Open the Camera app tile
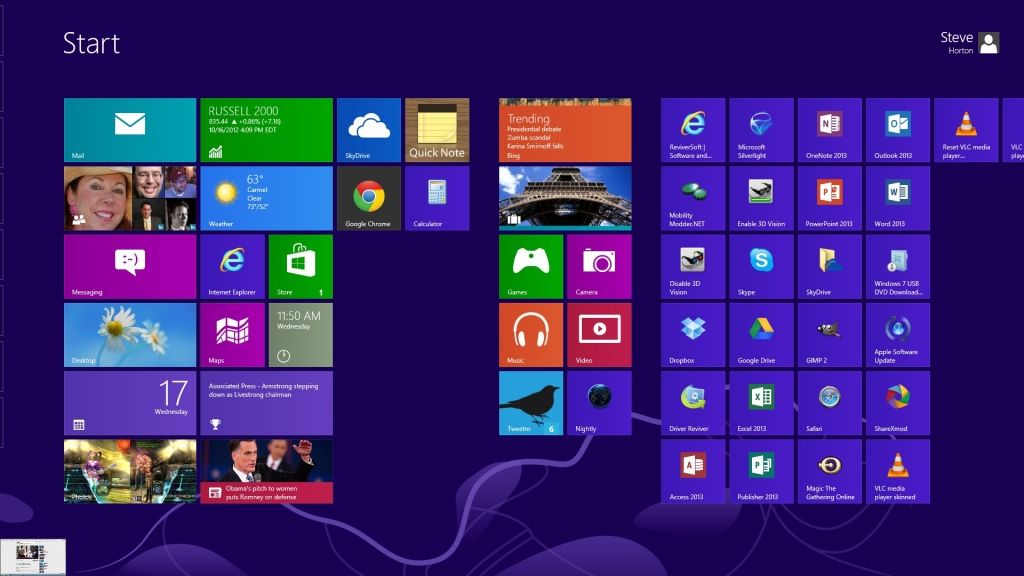The image size is (1024, 576). 599,266
